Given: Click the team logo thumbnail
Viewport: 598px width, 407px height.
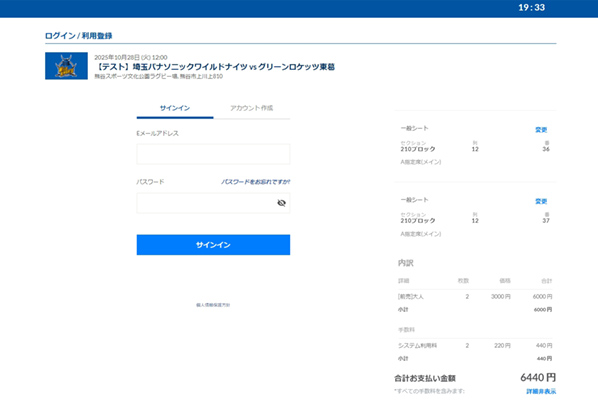Looking at the screenshot, I should coord(66,66).
